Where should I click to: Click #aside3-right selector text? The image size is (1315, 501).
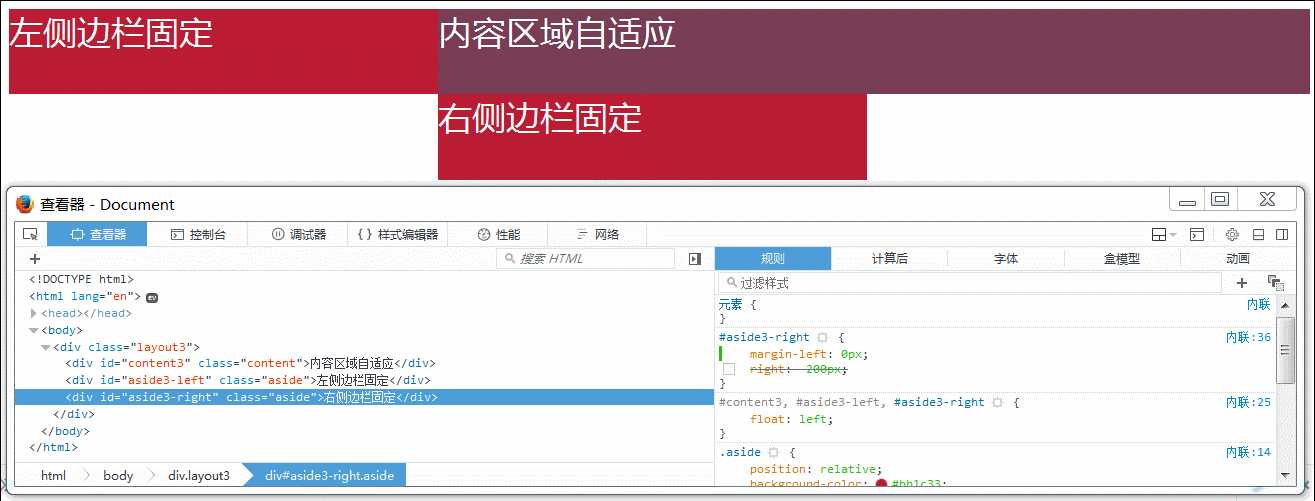[764, 338]
